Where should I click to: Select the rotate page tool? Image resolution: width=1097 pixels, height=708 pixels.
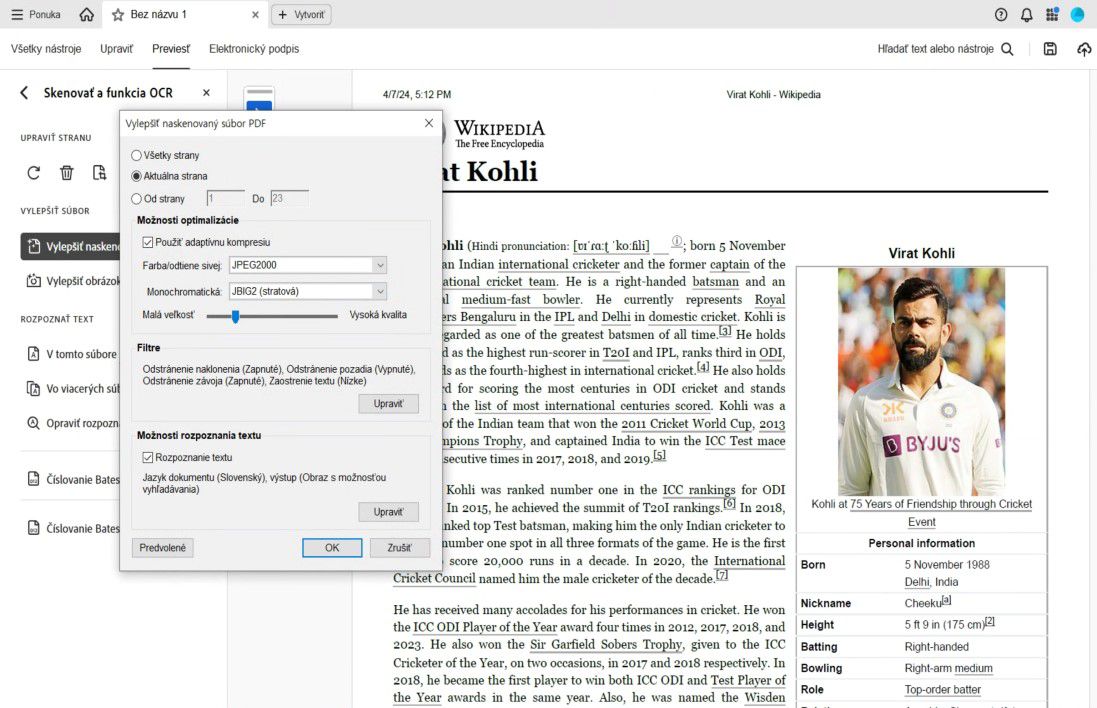(33, 172)
